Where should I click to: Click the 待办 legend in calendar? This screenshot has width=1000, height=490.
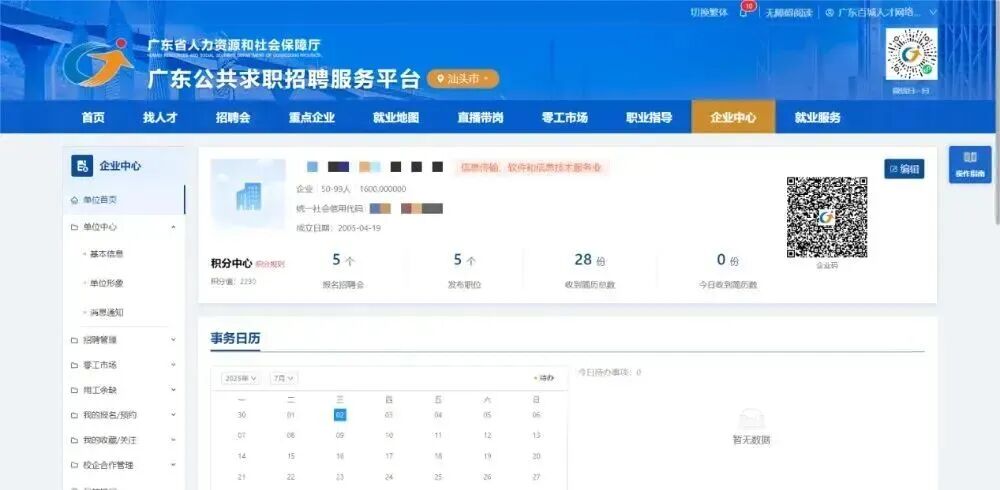click(544, 378)
